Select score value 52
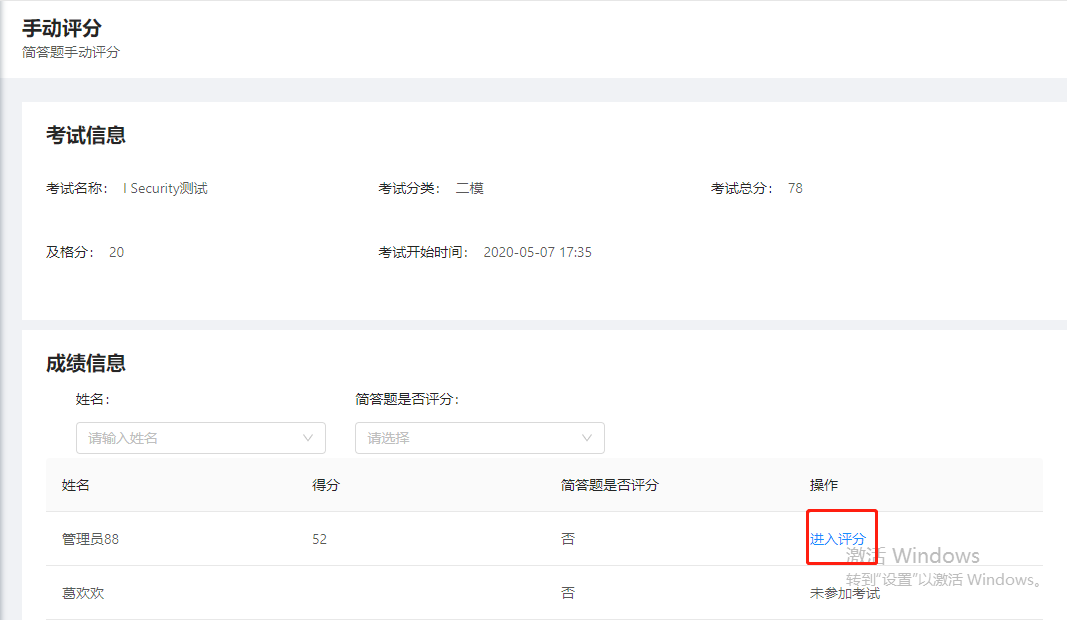1067x620 pixels. coord(319,539)
